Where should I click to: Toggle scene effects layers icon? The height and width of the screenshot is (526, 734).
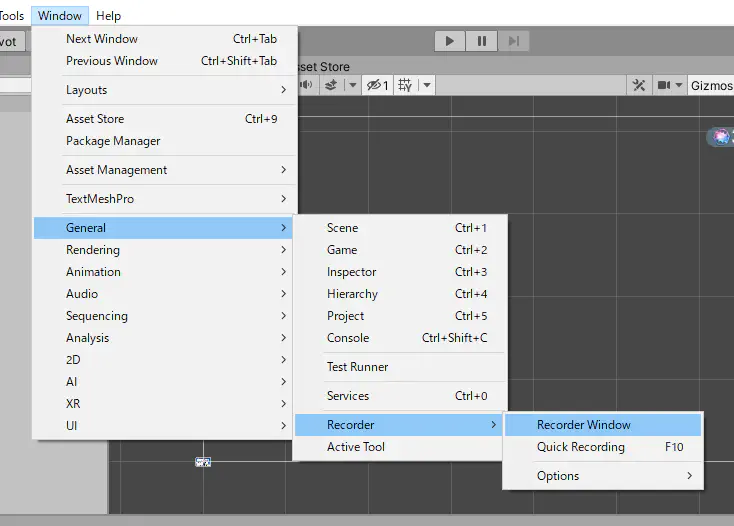coord(331,86)
